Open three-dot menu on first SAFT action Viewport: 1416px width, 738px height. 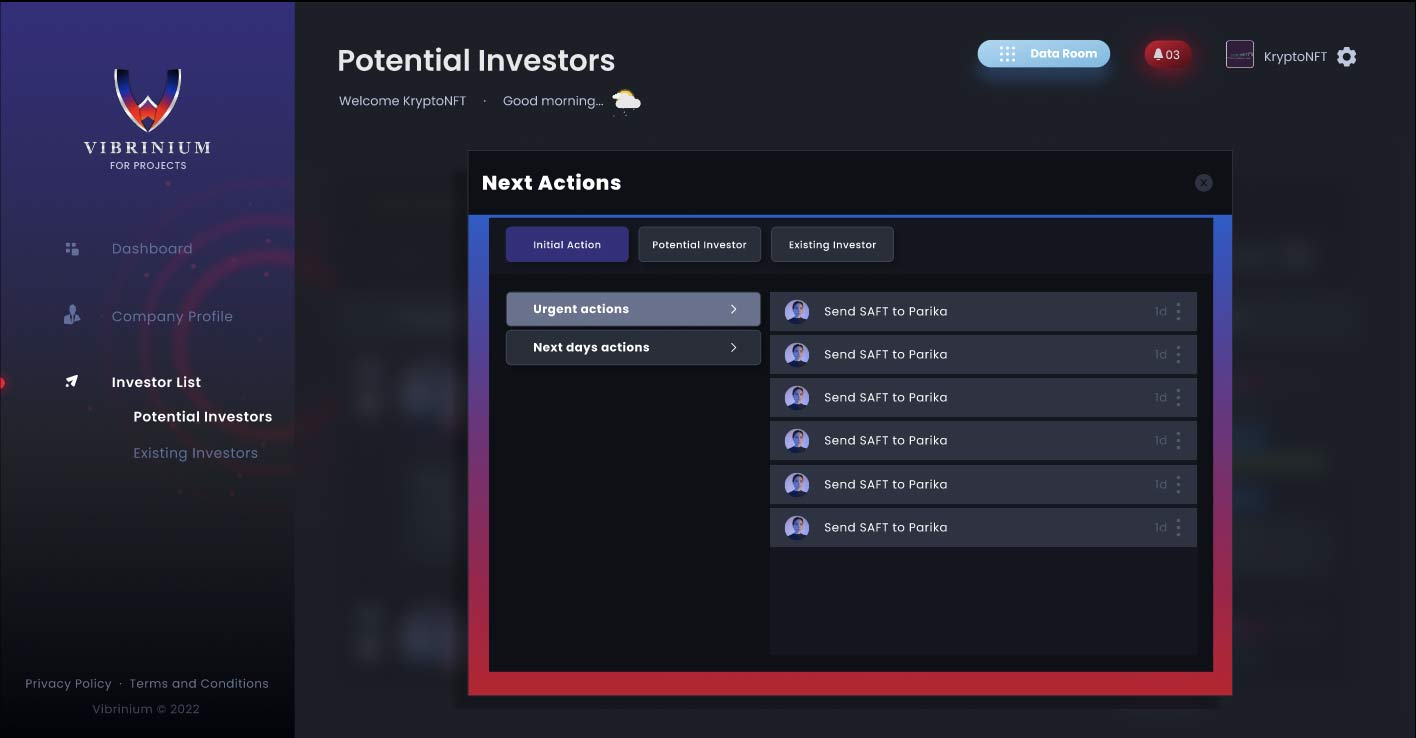point(1178,311)
